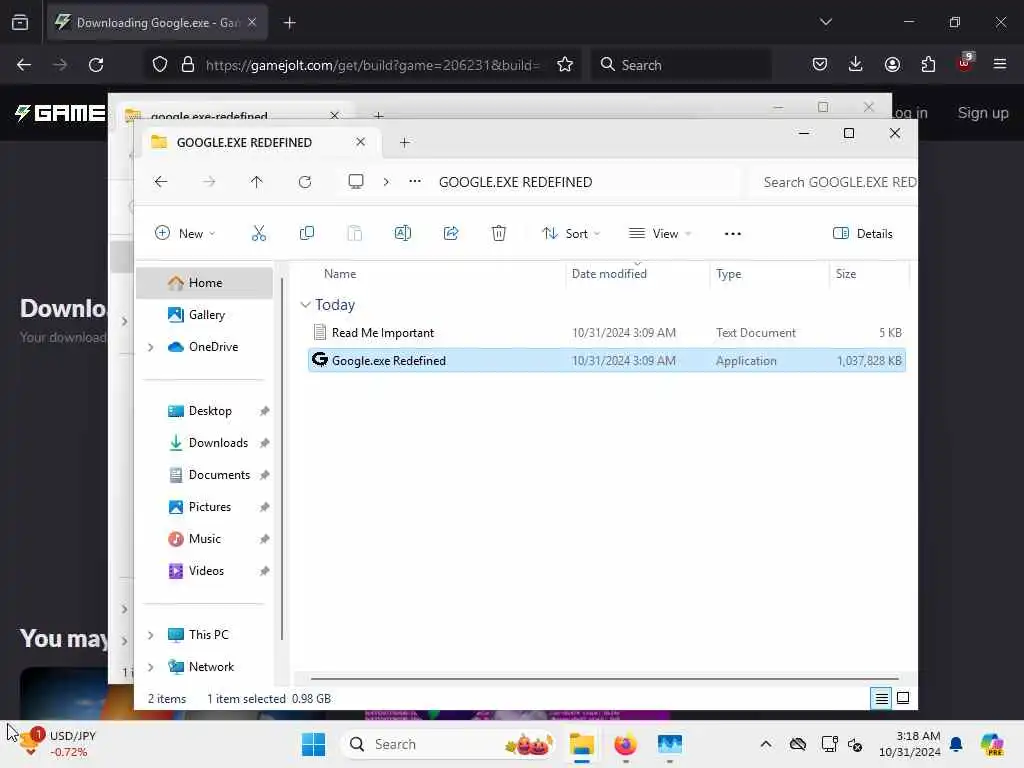The height and width of the screenshot is (768, 1024).
Task: Open the New dropdown
Action: (x=185, y=233)
